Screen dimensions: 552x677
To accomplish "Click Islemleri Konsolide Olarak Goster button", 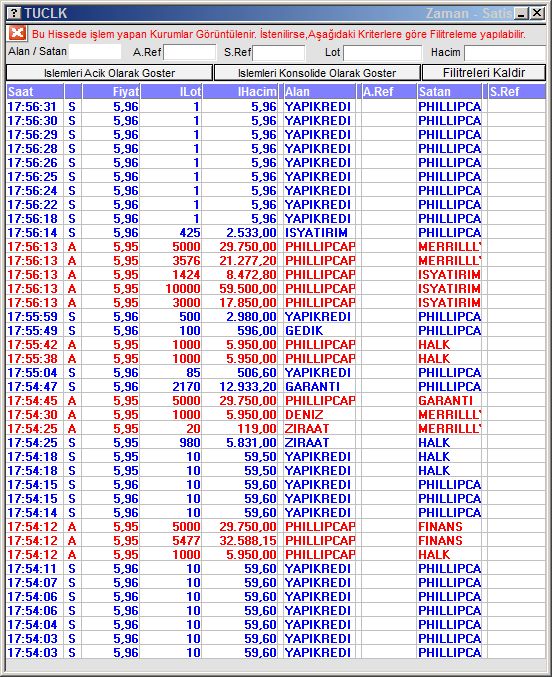I will [x=317, y=73].
